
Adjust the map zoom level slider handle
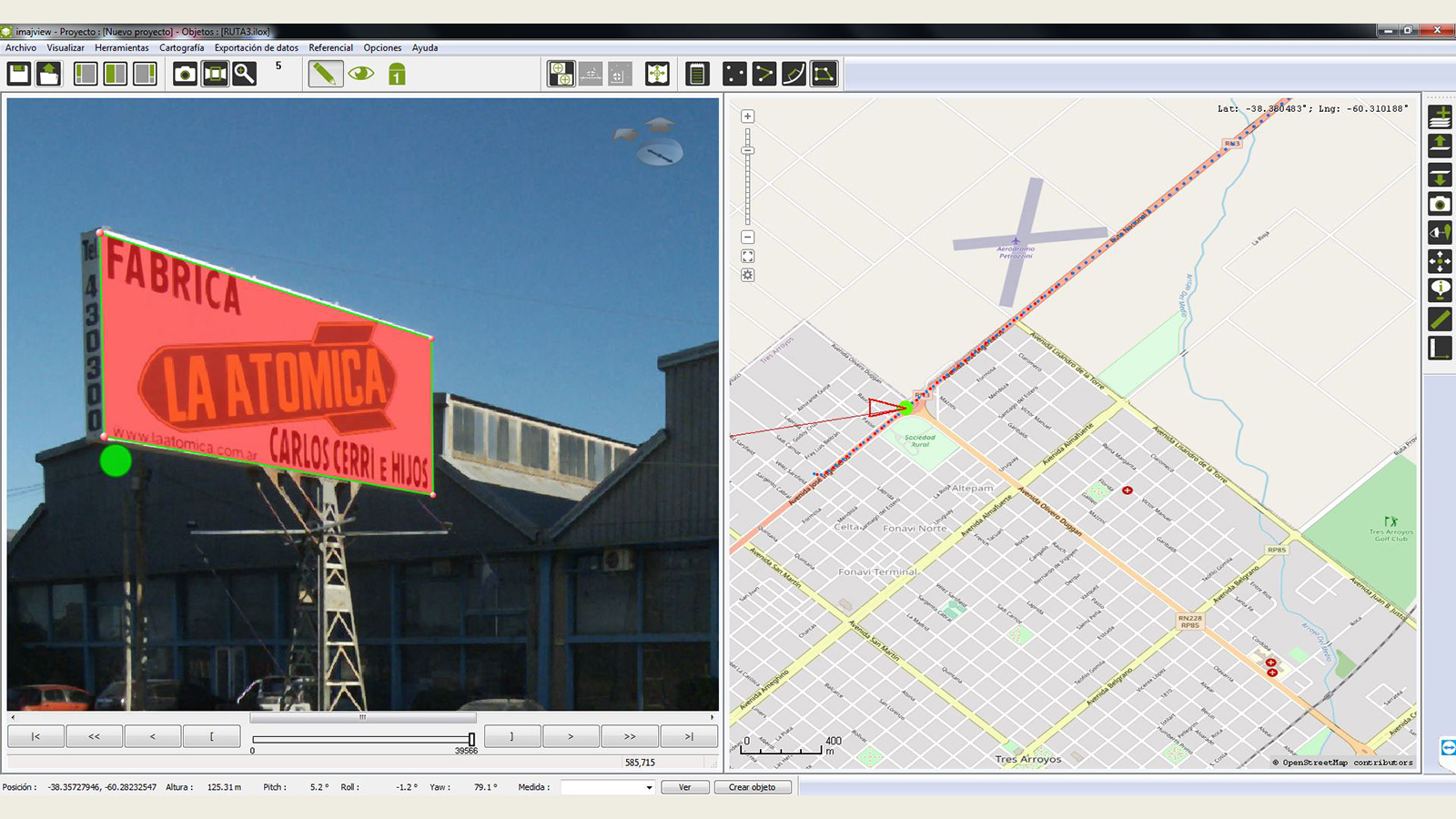pyautogui.click(x=747, y=150)
